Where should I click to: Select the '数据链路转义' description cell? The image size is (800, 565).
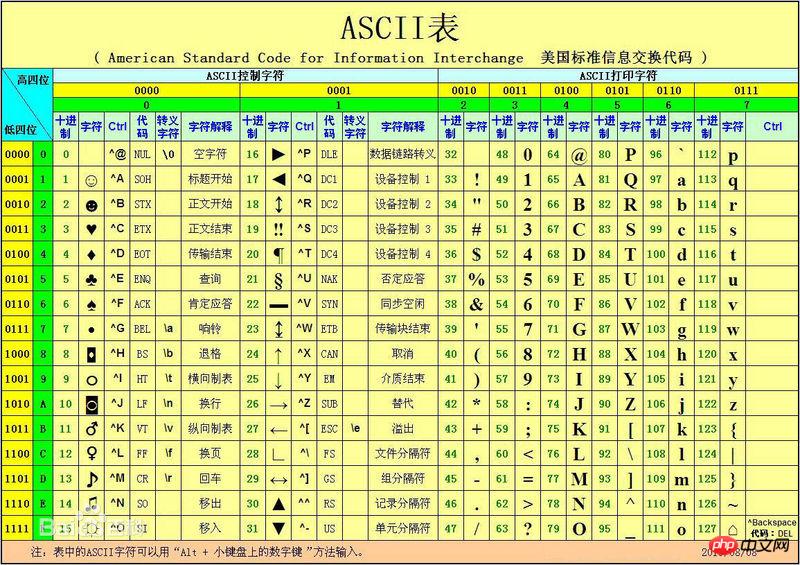[403, 154]
